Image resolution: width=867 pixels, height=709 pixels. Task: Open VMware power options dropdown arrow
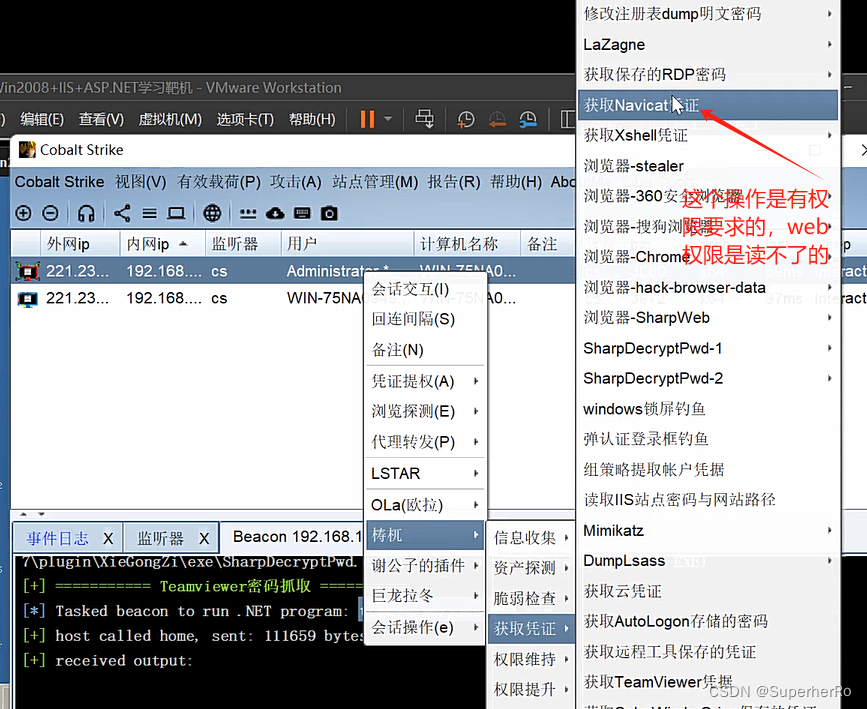(388, 118)
